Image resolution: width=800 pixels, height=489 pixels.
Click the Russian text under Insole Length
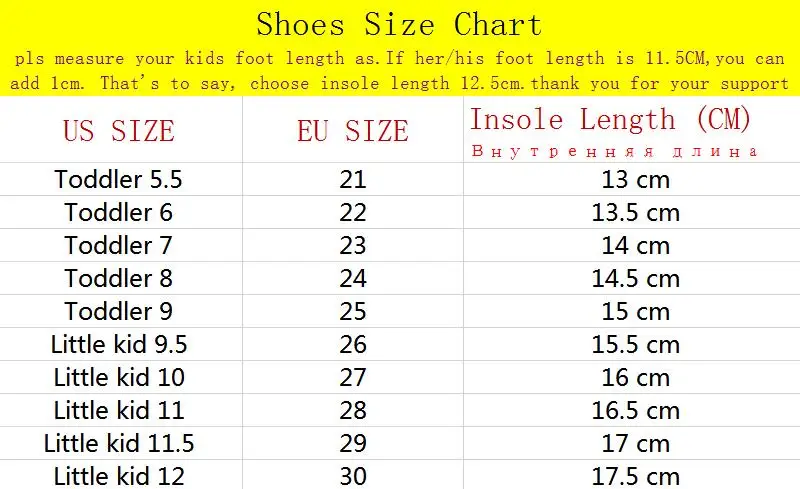(614, 152)
